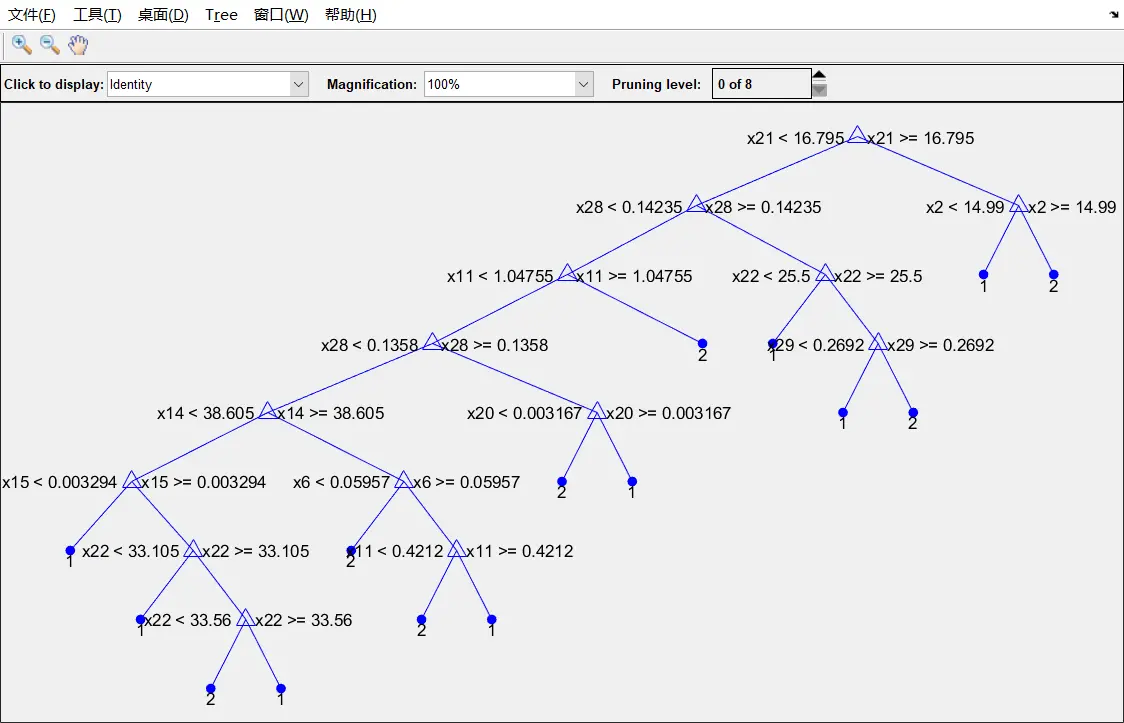This screenshot has height=723, width=1124.
Task: Click the x11 < 1.04755 node triangle
Action: (567, 272)
